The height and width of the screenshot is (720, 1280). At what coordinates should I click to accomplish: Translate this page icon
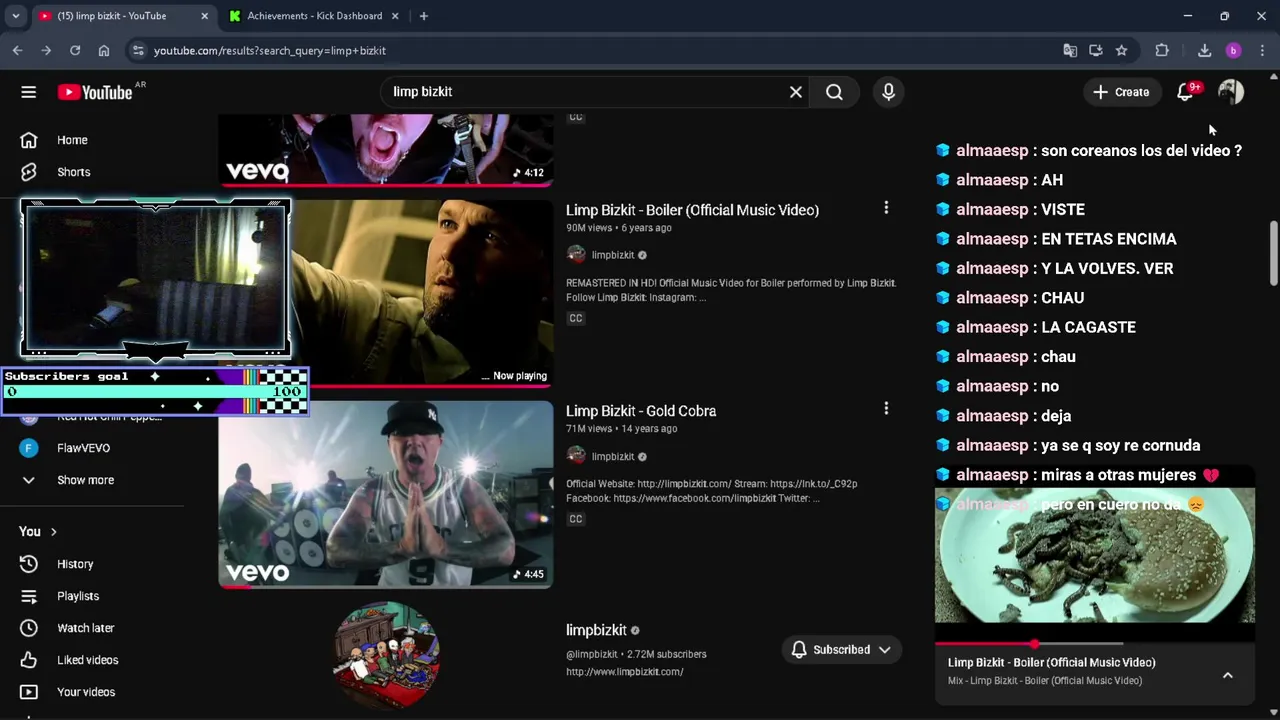pos(1070,50)
